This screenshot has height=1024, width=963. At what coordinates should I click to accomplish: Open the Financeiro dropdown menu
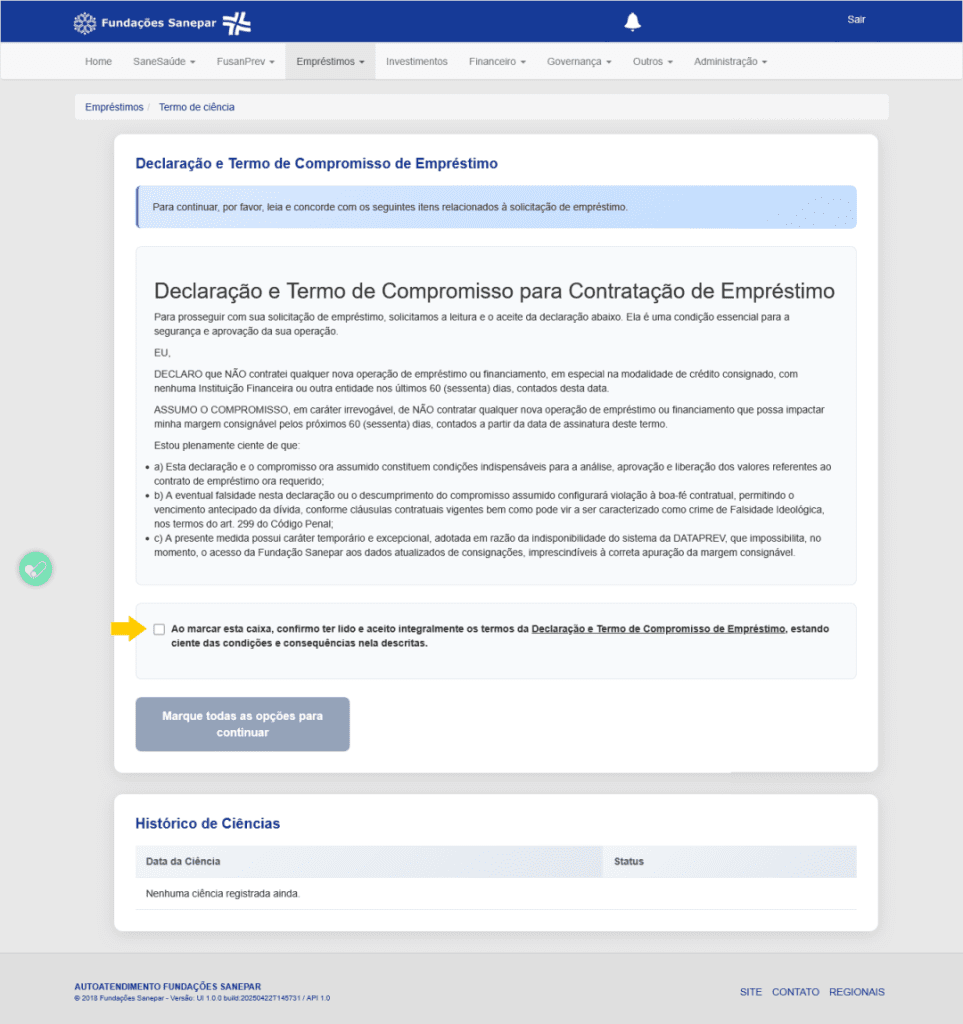coord(497,61)
